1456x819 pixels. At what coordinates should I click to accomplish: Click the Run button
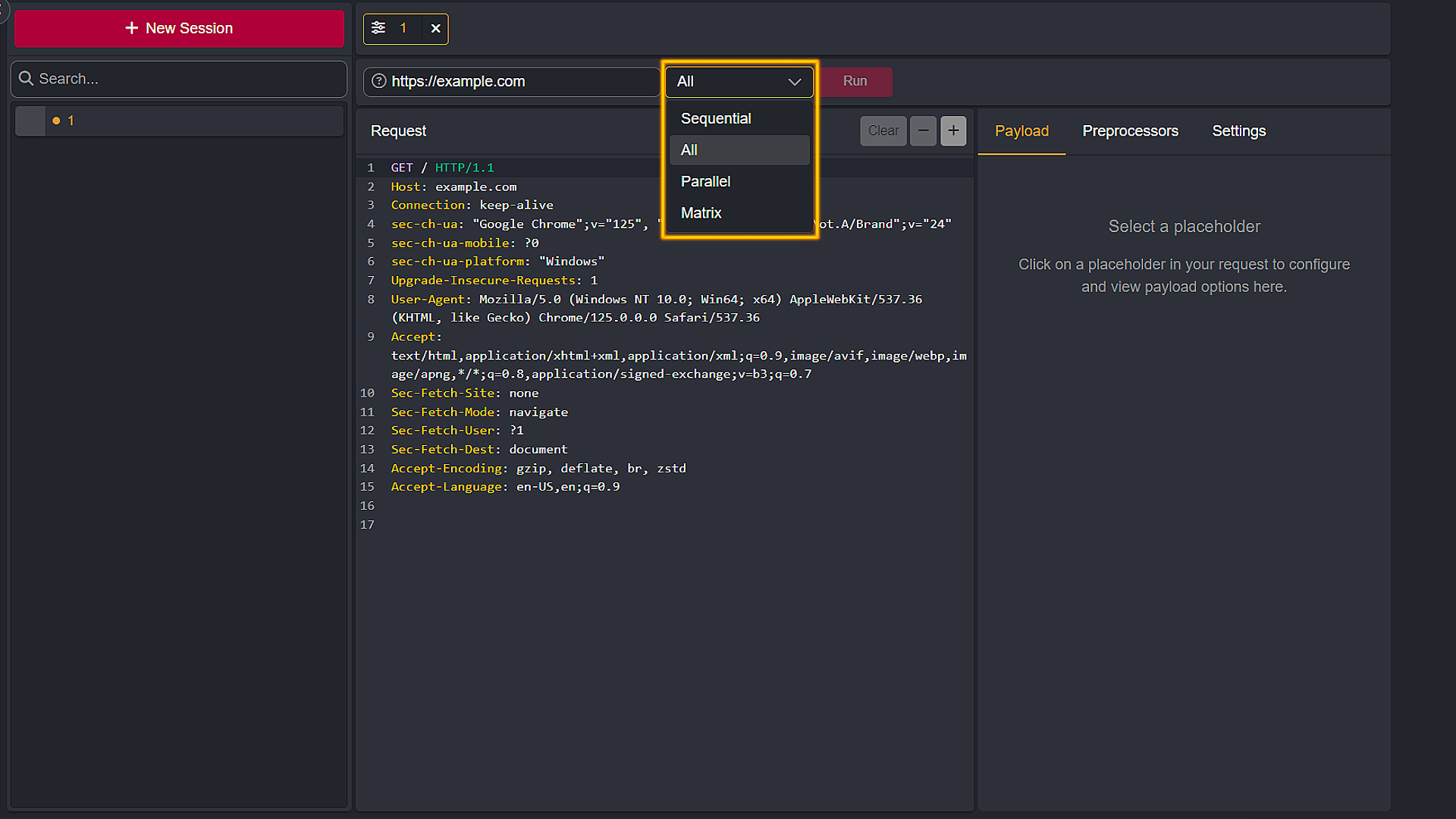point(855,81)
